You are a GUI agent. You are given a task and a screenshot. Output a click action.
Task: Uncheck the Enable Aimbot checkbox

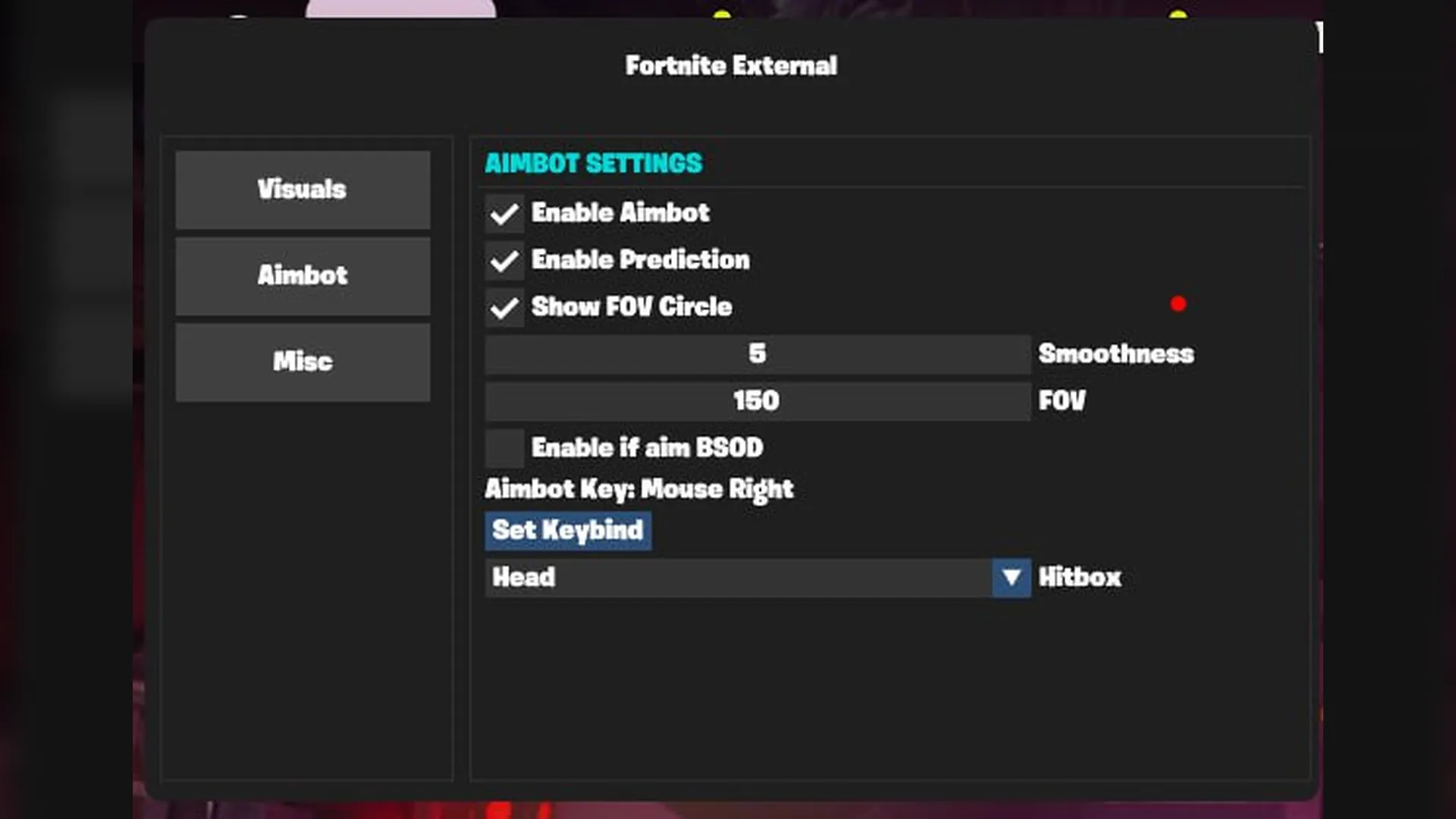504,214
